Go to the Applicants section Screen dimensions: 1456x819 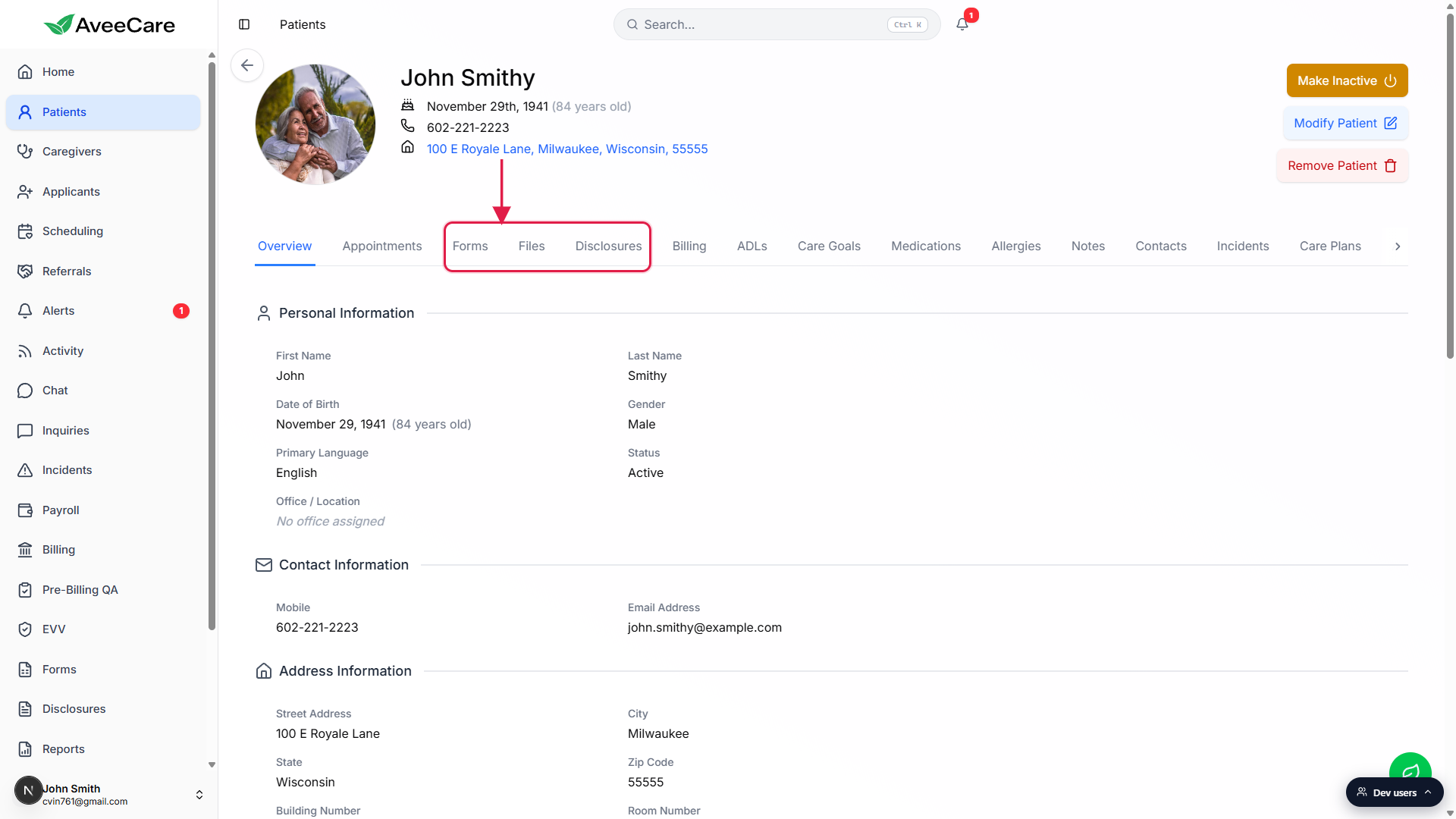point(102,192)
